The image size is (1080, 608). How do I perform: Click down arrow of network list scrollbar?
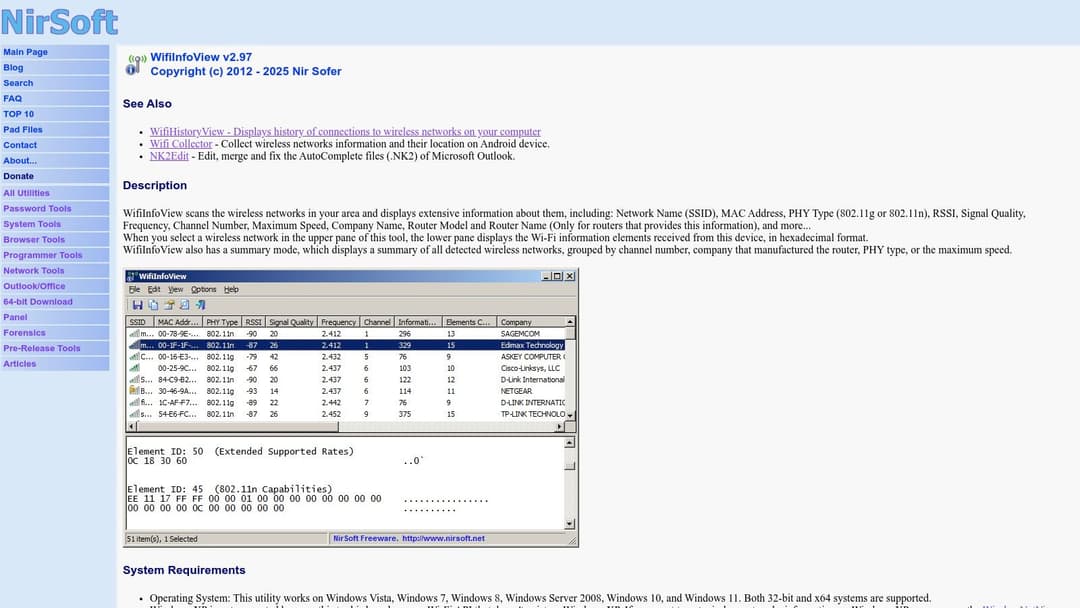(x=570, y=415)
